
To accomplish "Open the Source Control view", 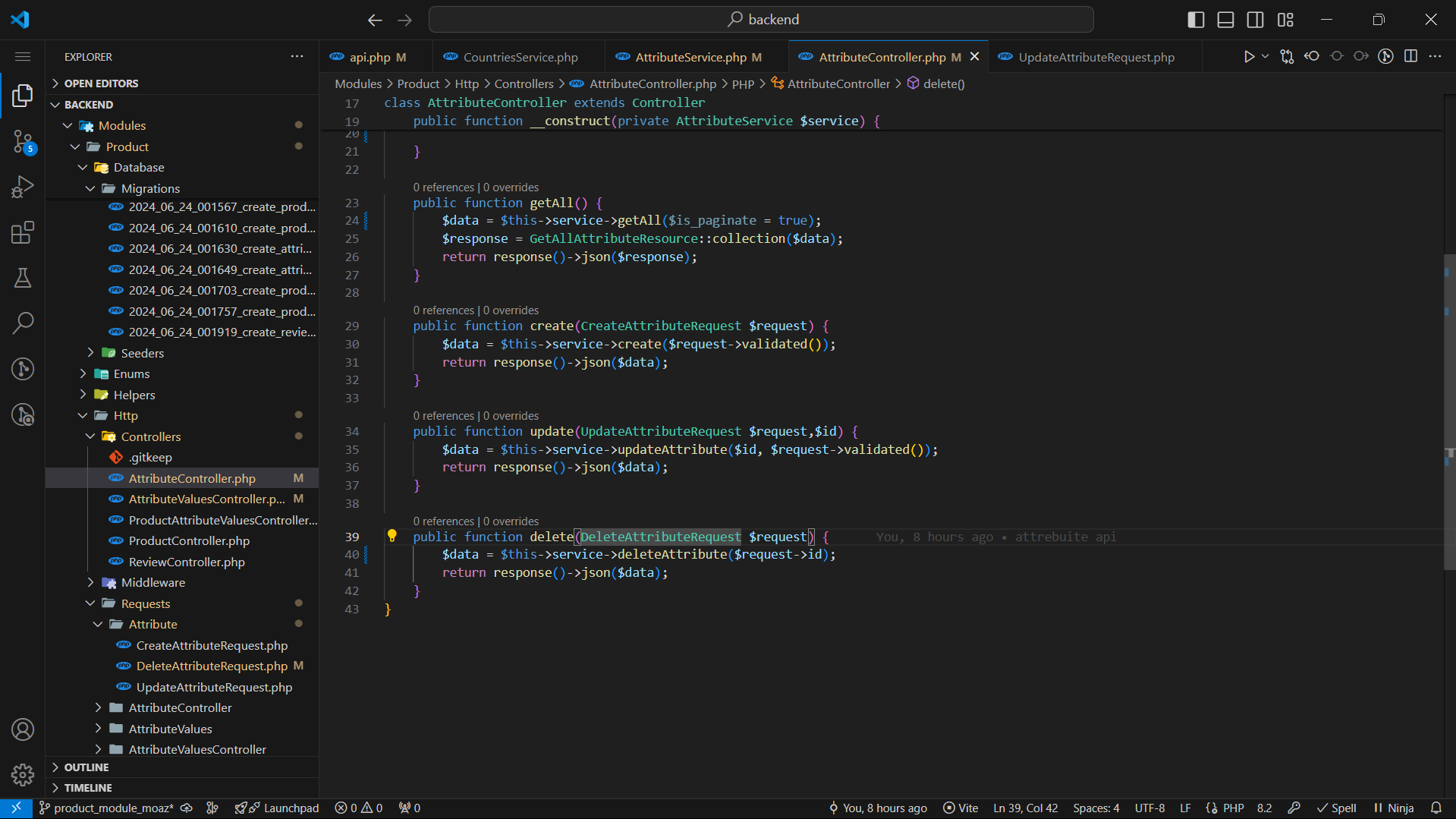I will tap(23, 141).
